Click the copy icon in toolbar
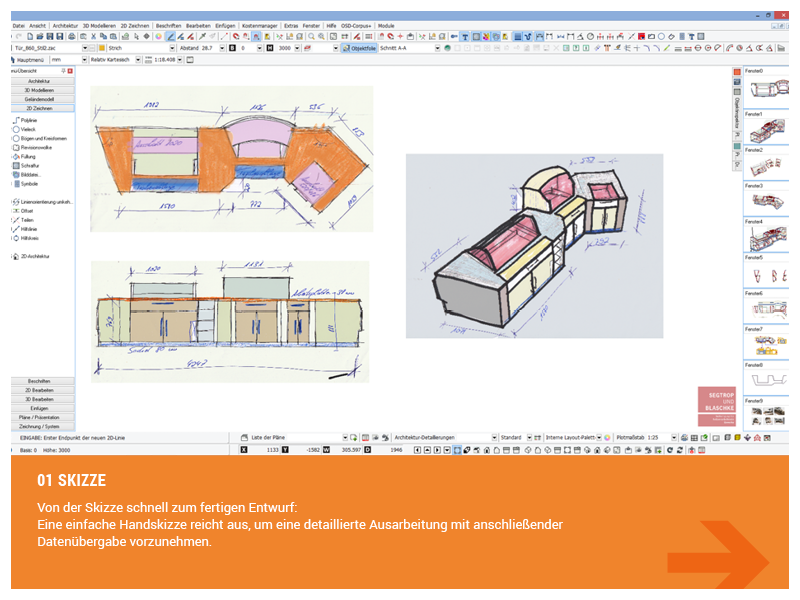800x600 pixels. pos(103,36)
